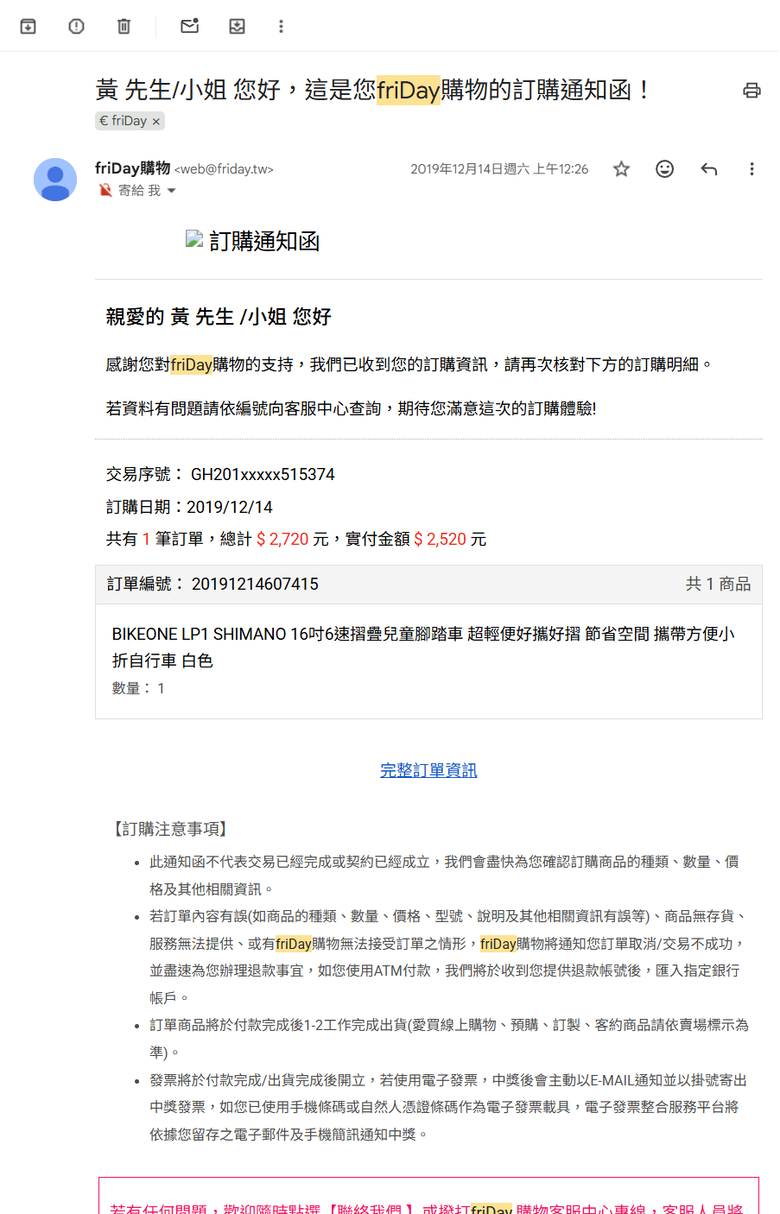Click the 聯絡我們 link in the notice box
The image size is (780, 1214).
coord(369,1208)
